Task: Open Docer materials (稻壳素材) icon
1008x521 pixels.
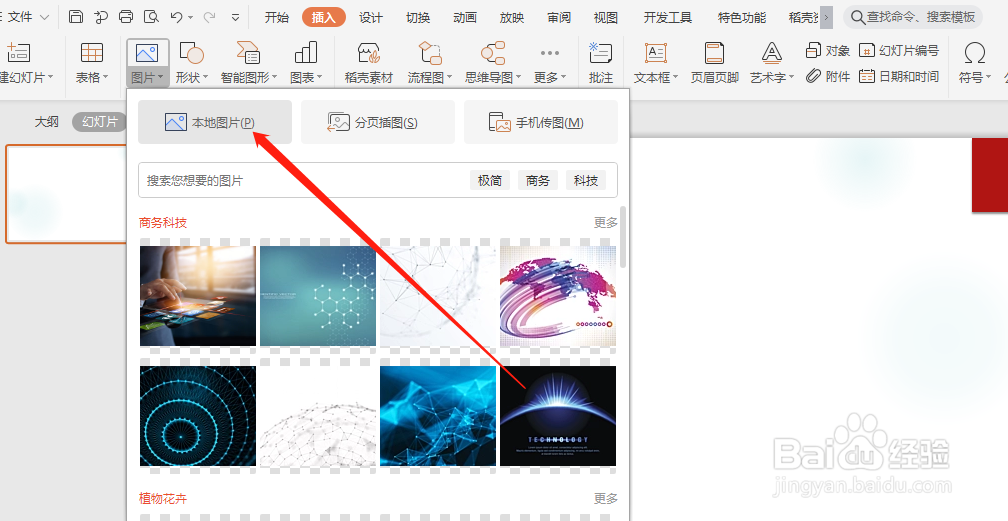Action: pos(369,53)
